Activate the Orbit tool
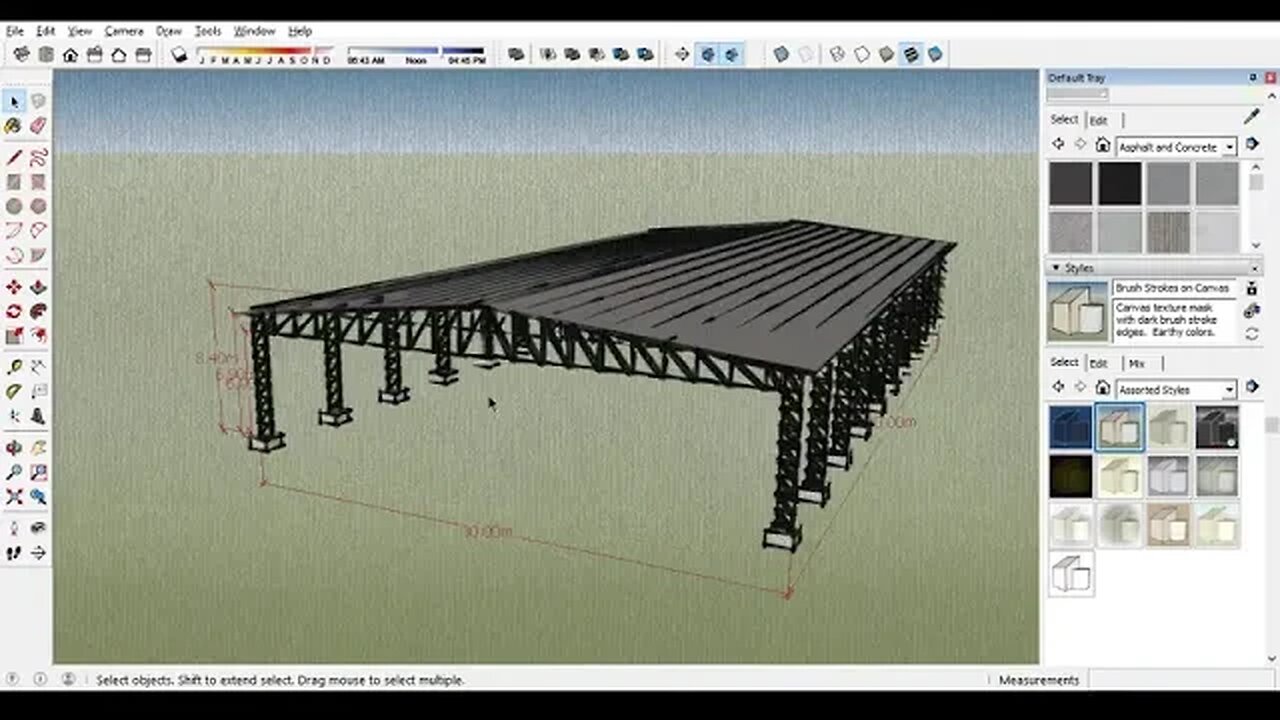The width and height of the screenshot is (1280, 720). pos(14,448)
